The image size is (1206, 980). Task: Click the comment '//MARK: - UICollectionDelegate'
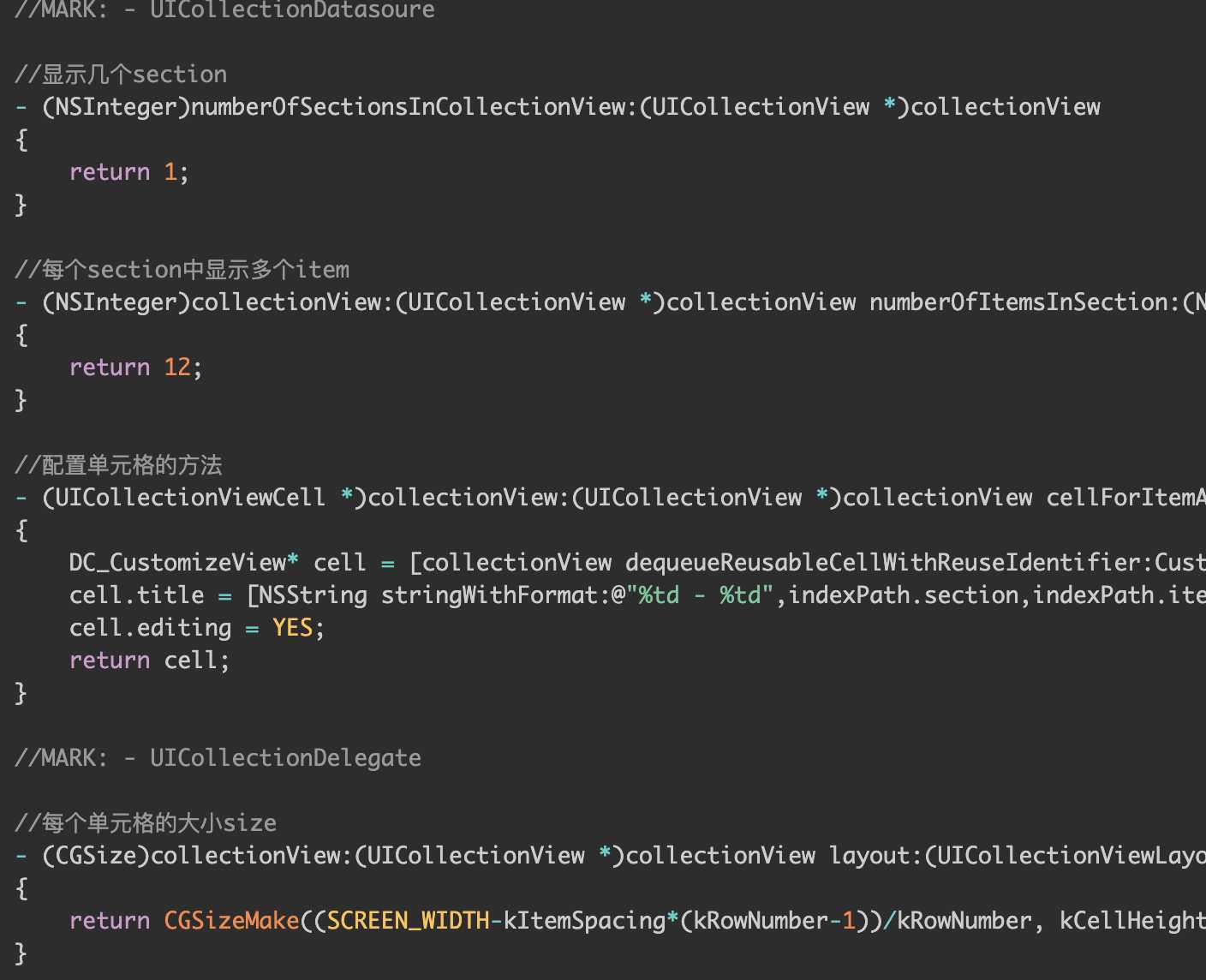(218, 758)
